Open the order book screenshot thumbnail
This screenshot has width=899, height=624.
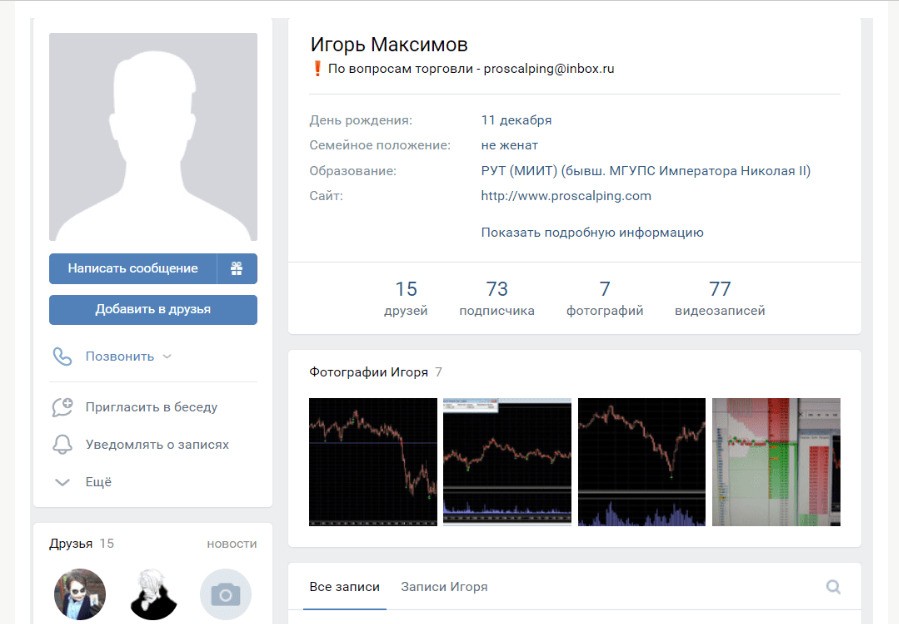[776, 462]
